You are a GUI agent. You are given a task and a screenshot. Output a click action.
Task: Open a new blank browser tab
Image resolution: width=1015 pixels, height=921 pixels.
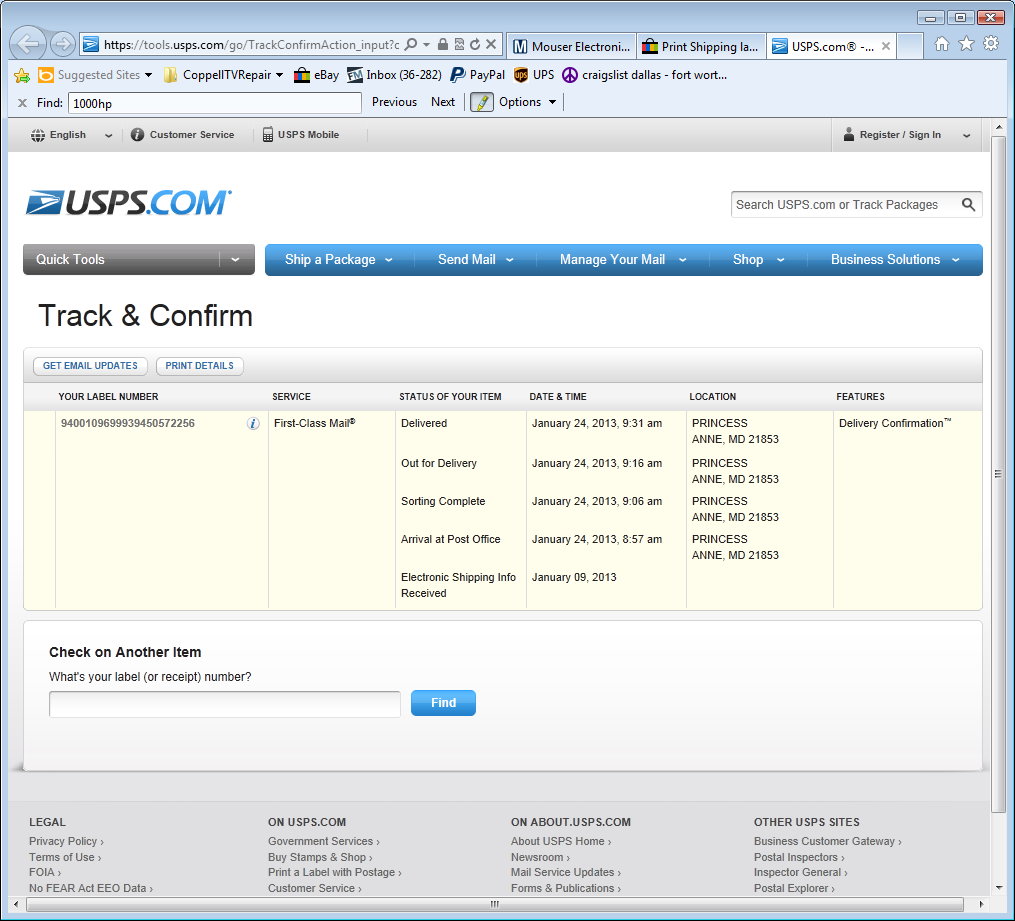[910, 47]
